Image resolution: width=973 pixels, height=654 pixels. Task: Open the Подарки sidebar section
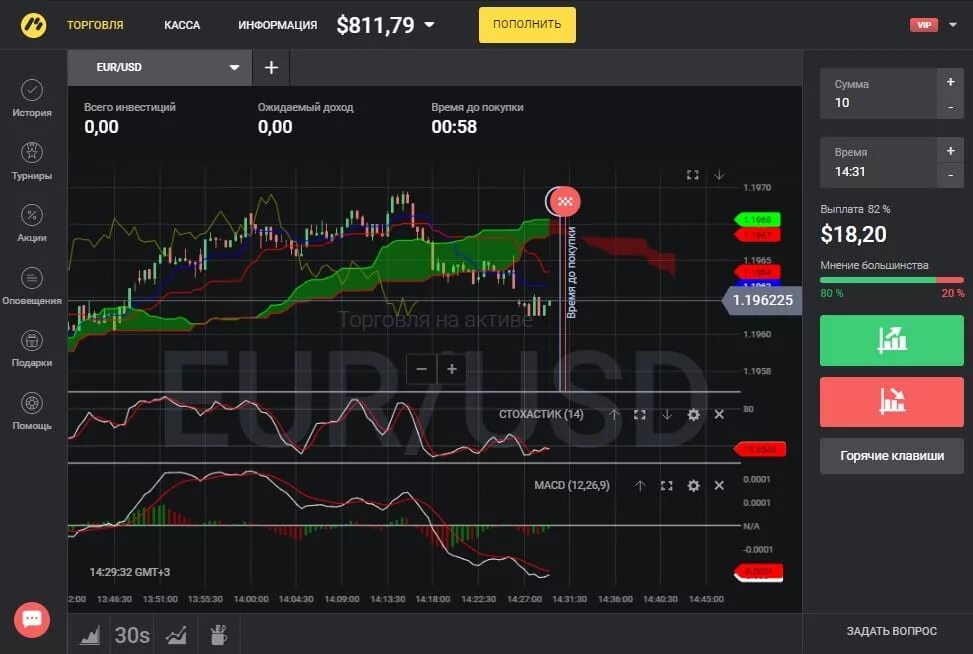coord(32,346)
